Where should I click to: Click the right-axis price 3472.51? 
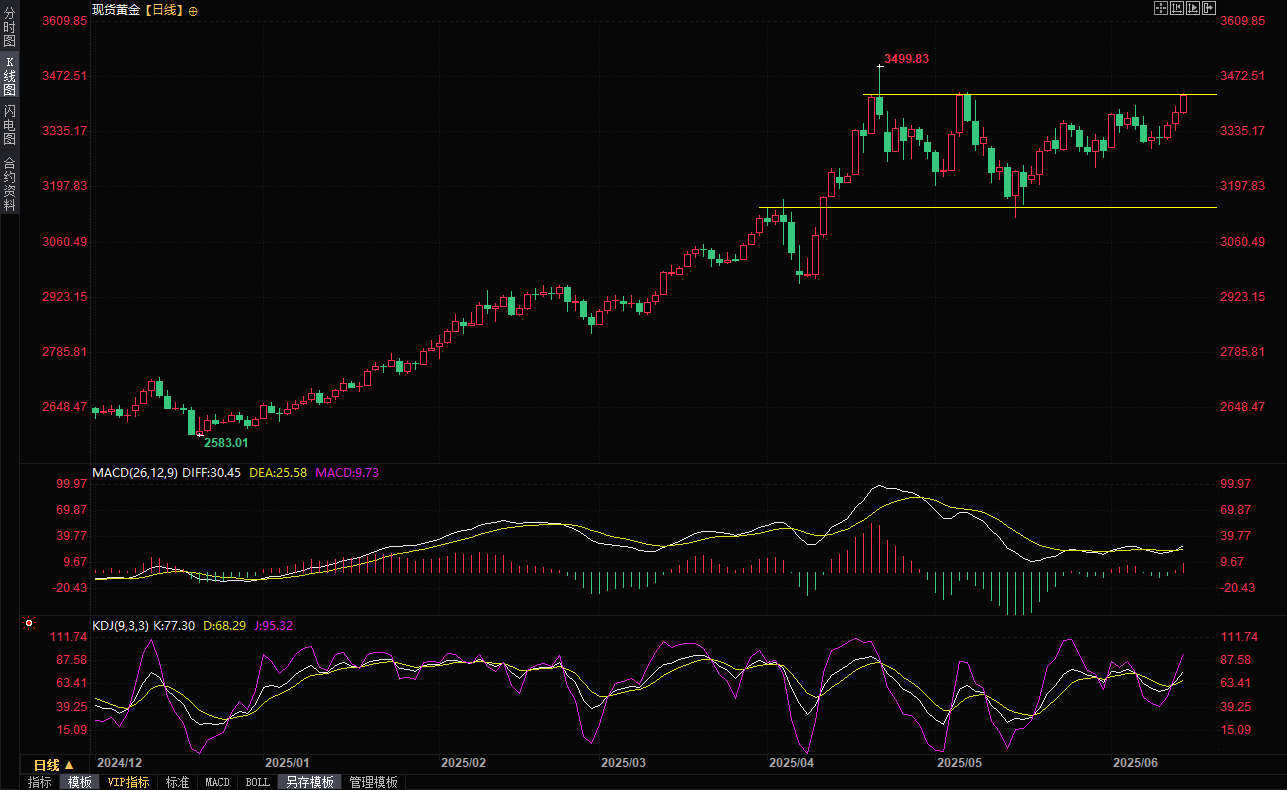(x=1243, y=76)
